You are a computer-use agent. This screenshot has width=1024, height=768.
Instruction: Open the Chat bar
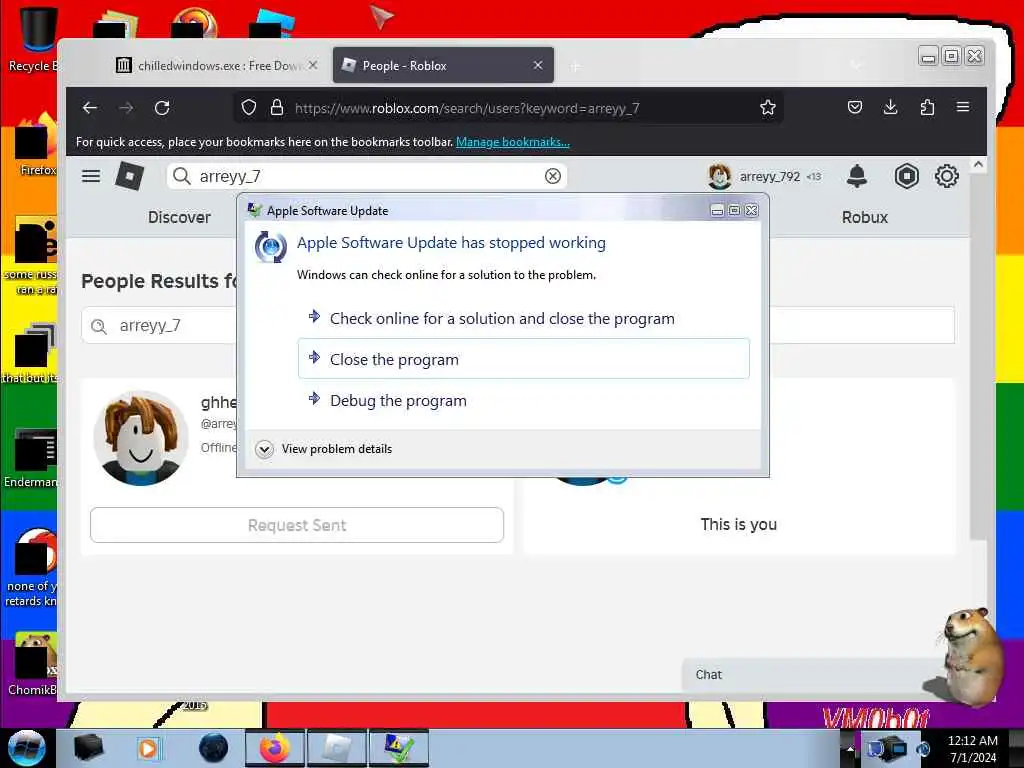pos(813,675)
